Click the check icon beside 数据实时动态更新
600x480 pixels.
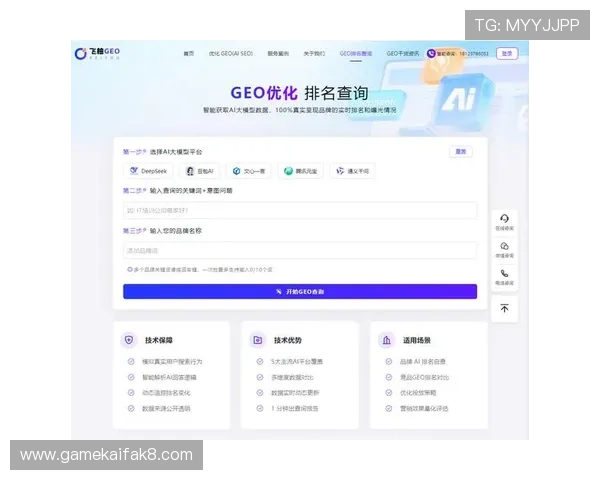[260, 393]
